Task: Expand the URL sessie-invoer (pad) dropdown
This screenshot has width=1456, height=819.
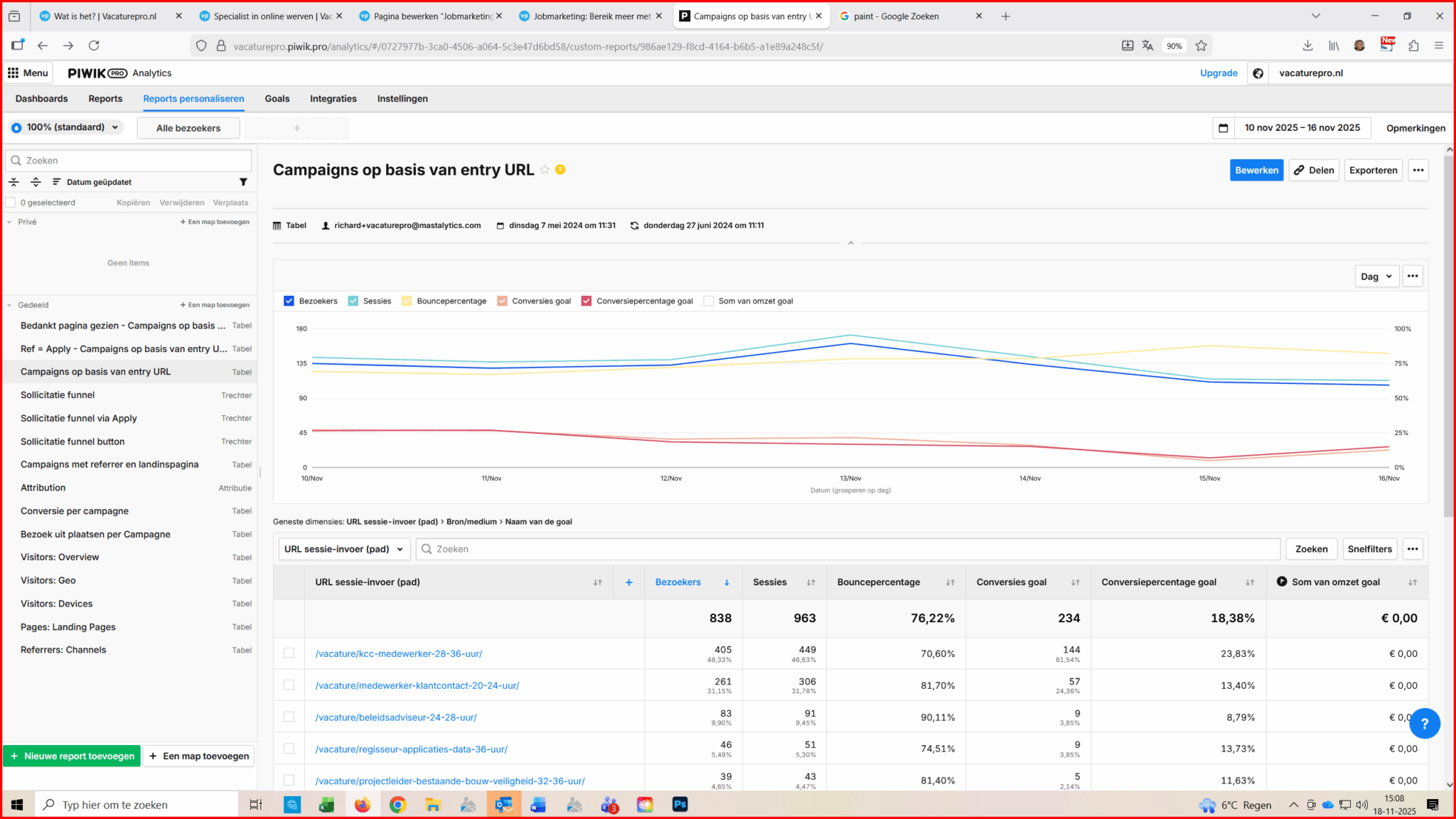Action: [344, 549]
